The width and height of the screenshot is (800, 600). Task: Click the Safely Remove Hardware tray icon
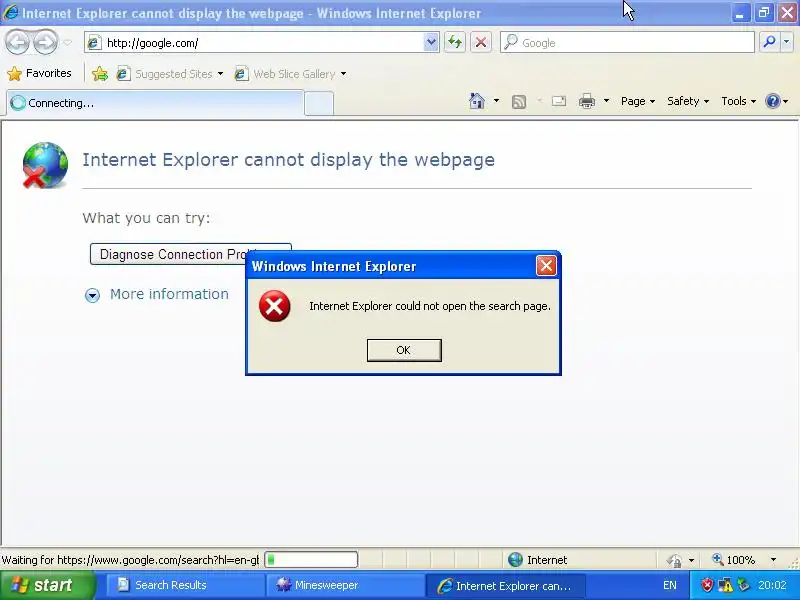tap(743, 585)
